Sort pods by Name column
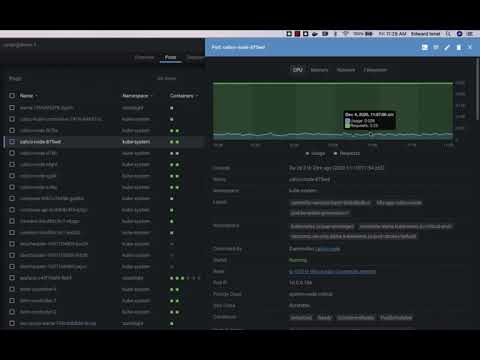The width and height of the screenshot is (480, 360). (28, 96)
